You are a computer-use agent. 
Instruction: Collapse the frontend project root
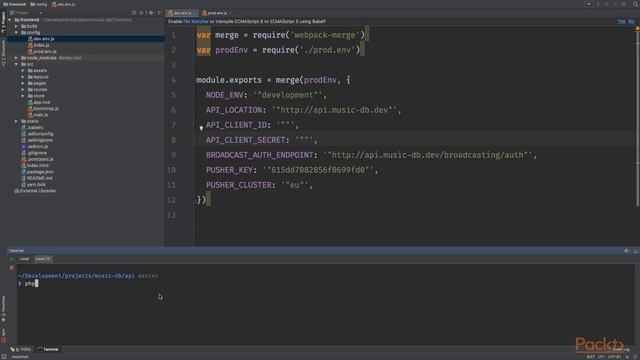[10, 20]
